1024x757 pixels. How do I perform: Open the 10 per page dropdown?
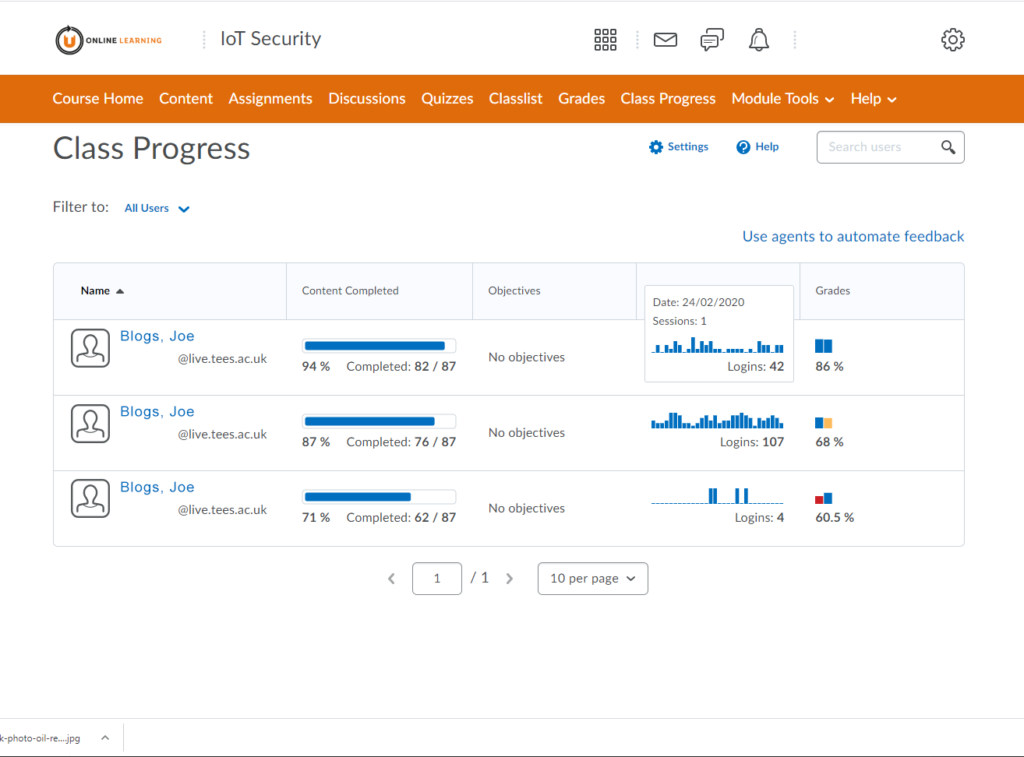point(592,578)
